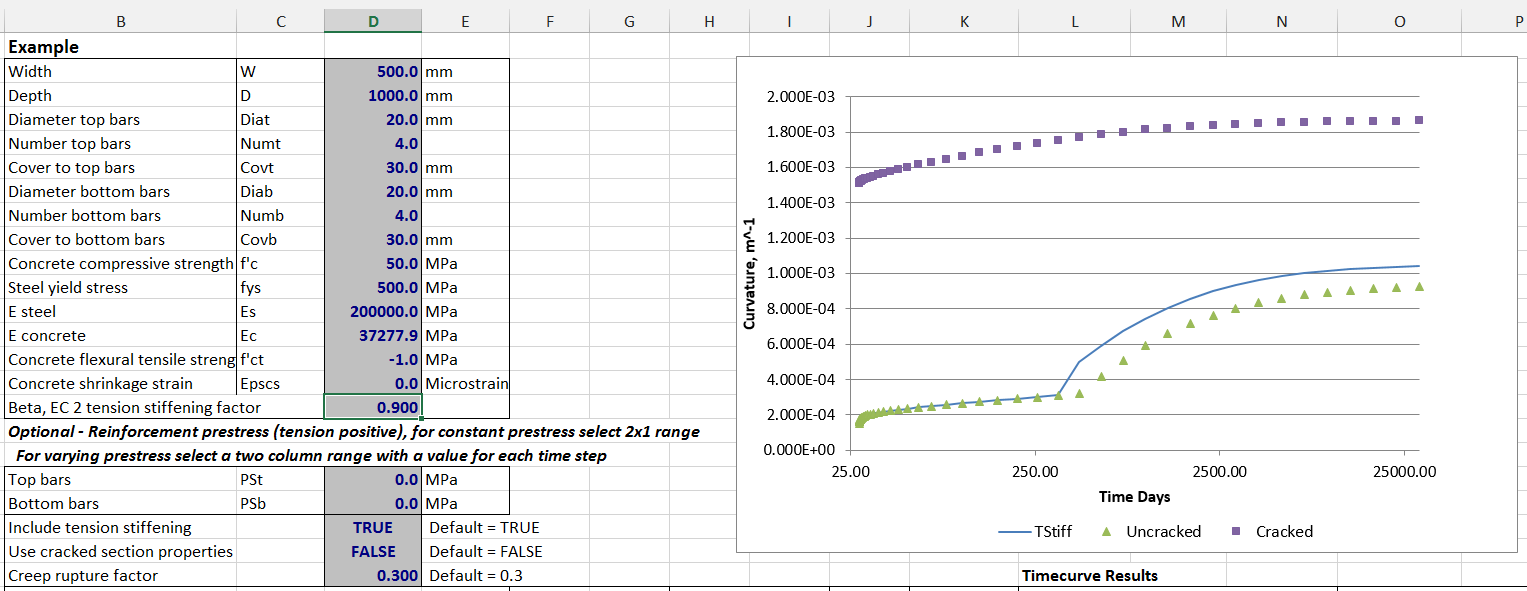Click Beta tension stiffening factor cell 0.900
This screenshot has height=591, width=1527.
(x=373, y=407)
